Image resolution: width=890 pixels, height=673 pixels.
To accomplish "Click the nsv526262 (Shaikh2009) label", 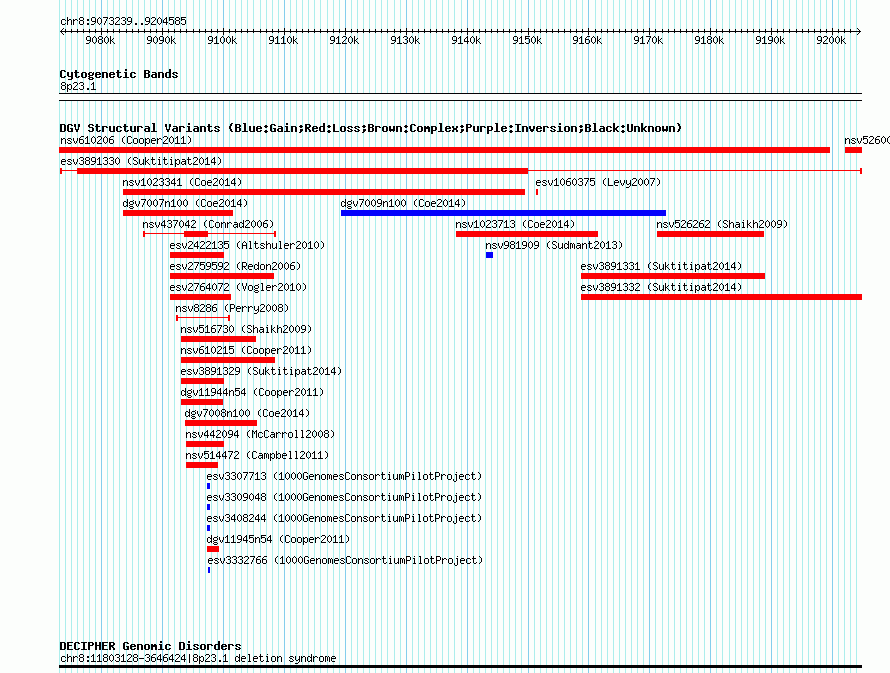I will (722, 224).
